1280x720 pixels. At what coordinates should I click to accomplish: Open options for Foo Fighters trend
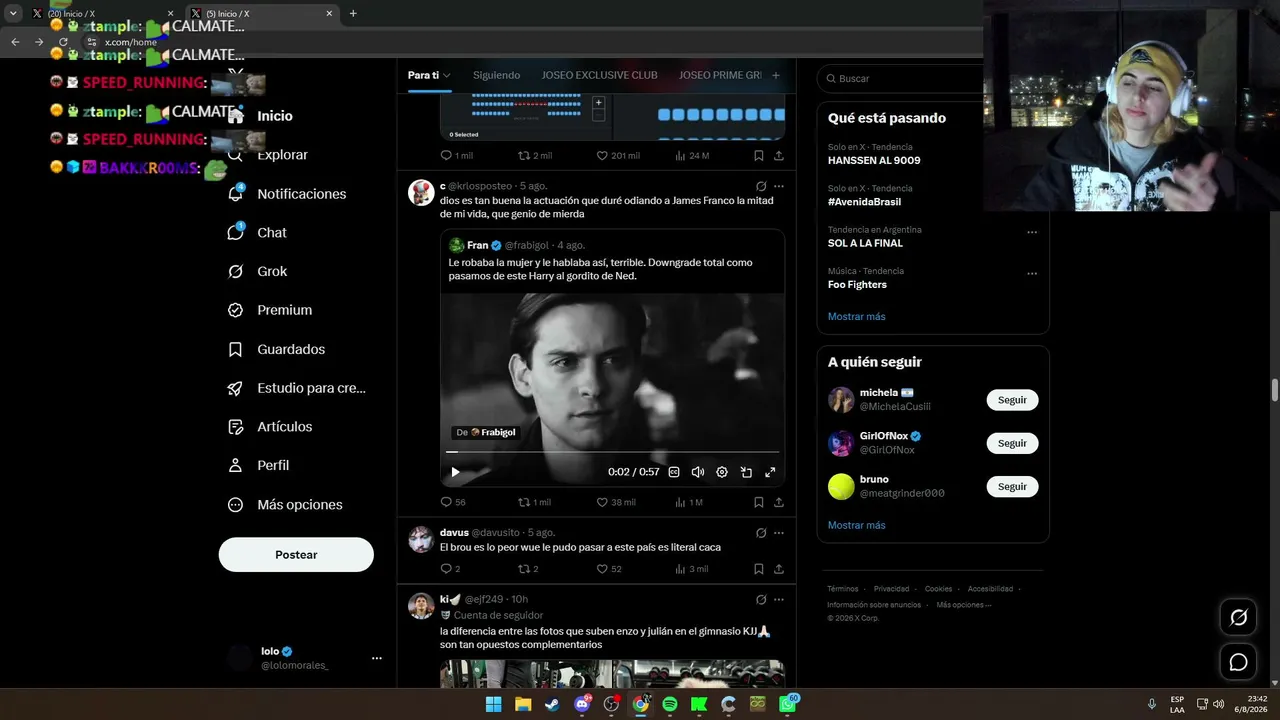(1032, 273)
